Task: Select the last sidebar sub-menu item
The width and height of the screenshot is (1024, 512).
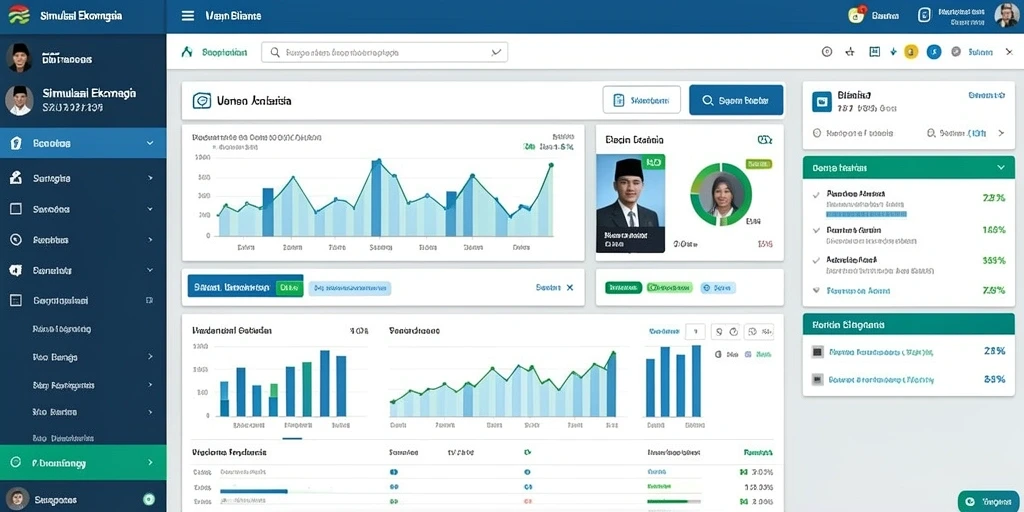Action: click(63, 438)
